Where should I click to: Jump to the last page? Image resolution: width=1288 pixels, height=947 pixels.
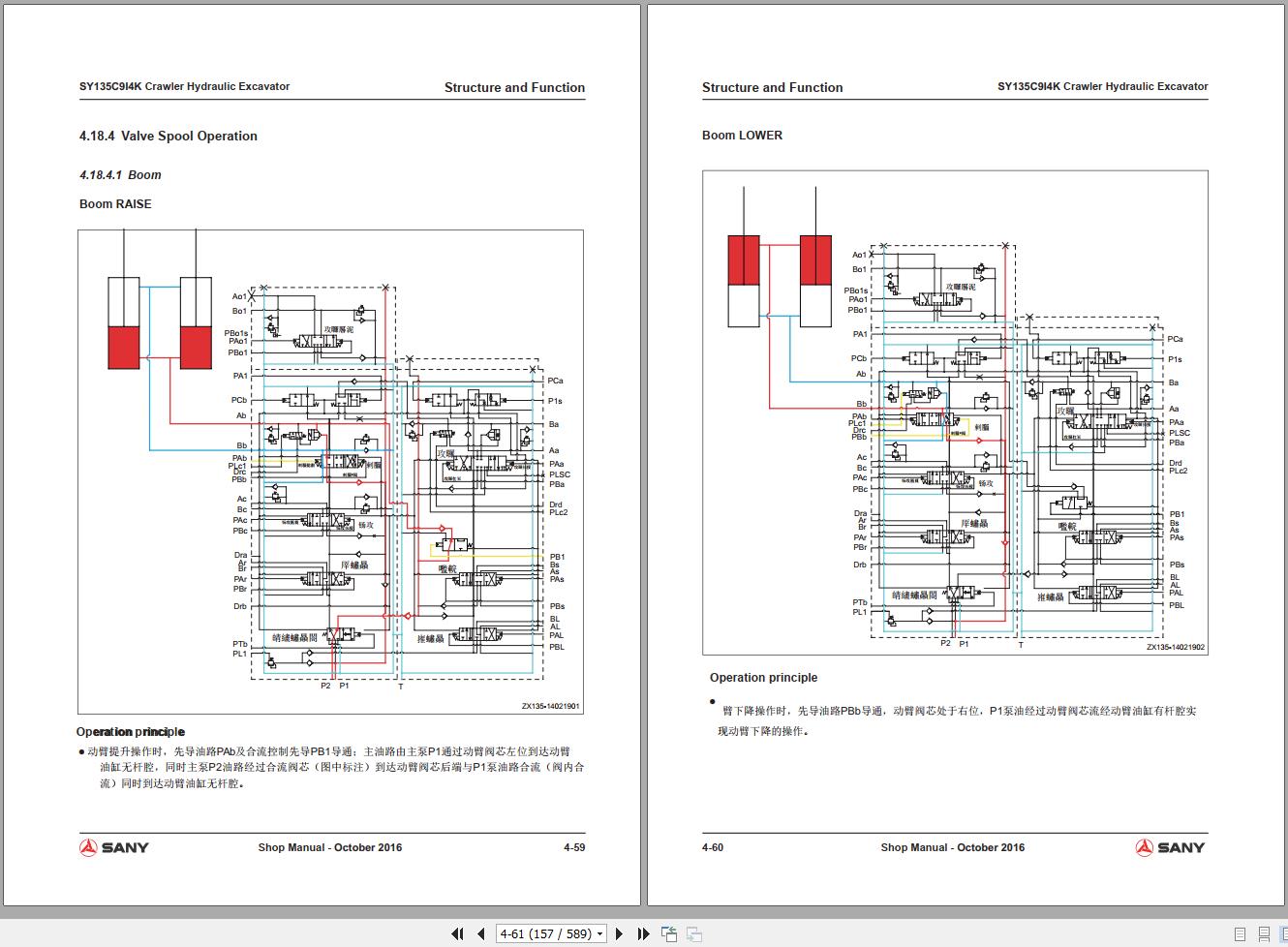click(643, 933)
